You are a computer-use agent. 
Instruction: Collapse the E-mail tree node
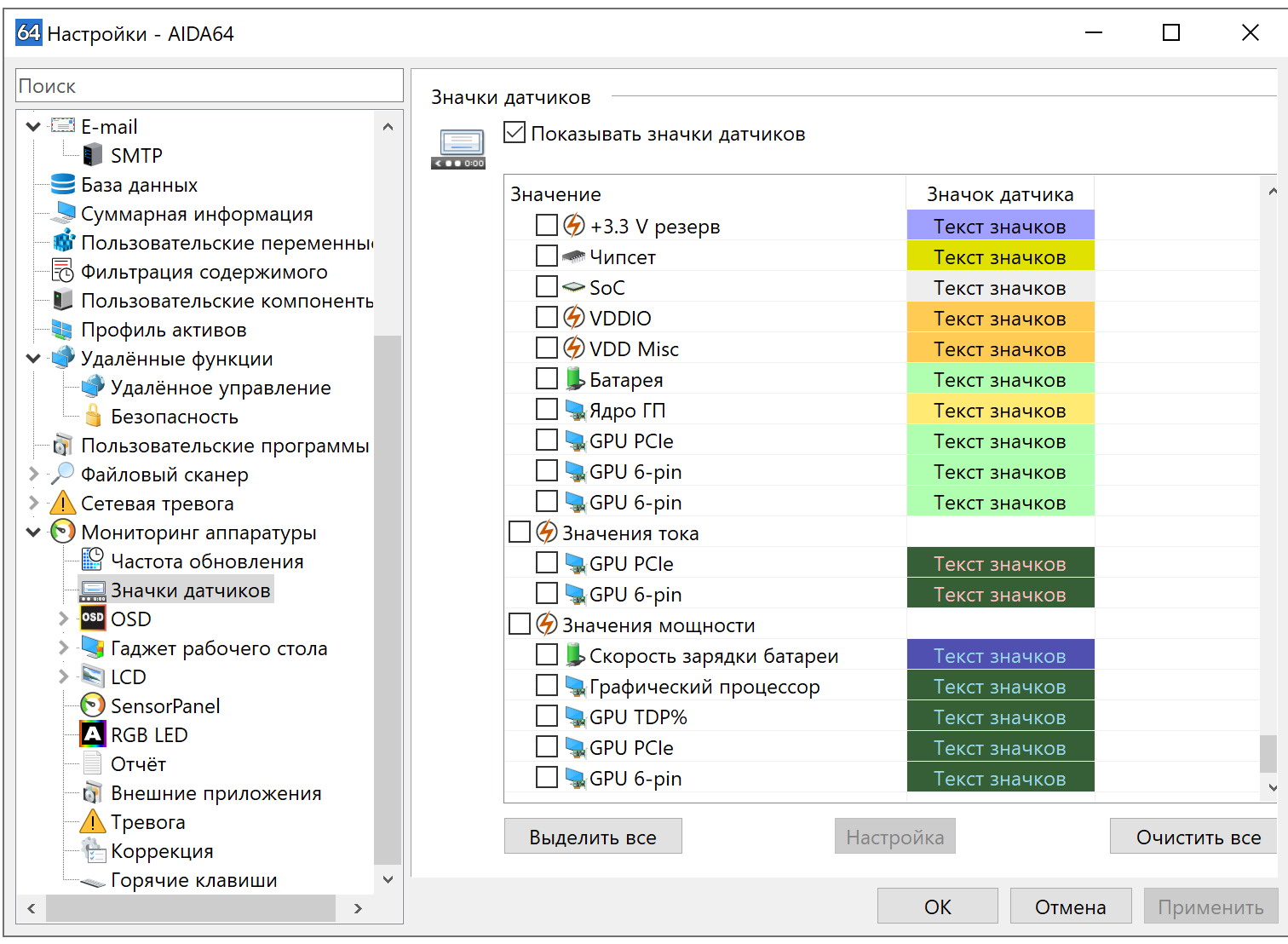[x=33, y=126]
